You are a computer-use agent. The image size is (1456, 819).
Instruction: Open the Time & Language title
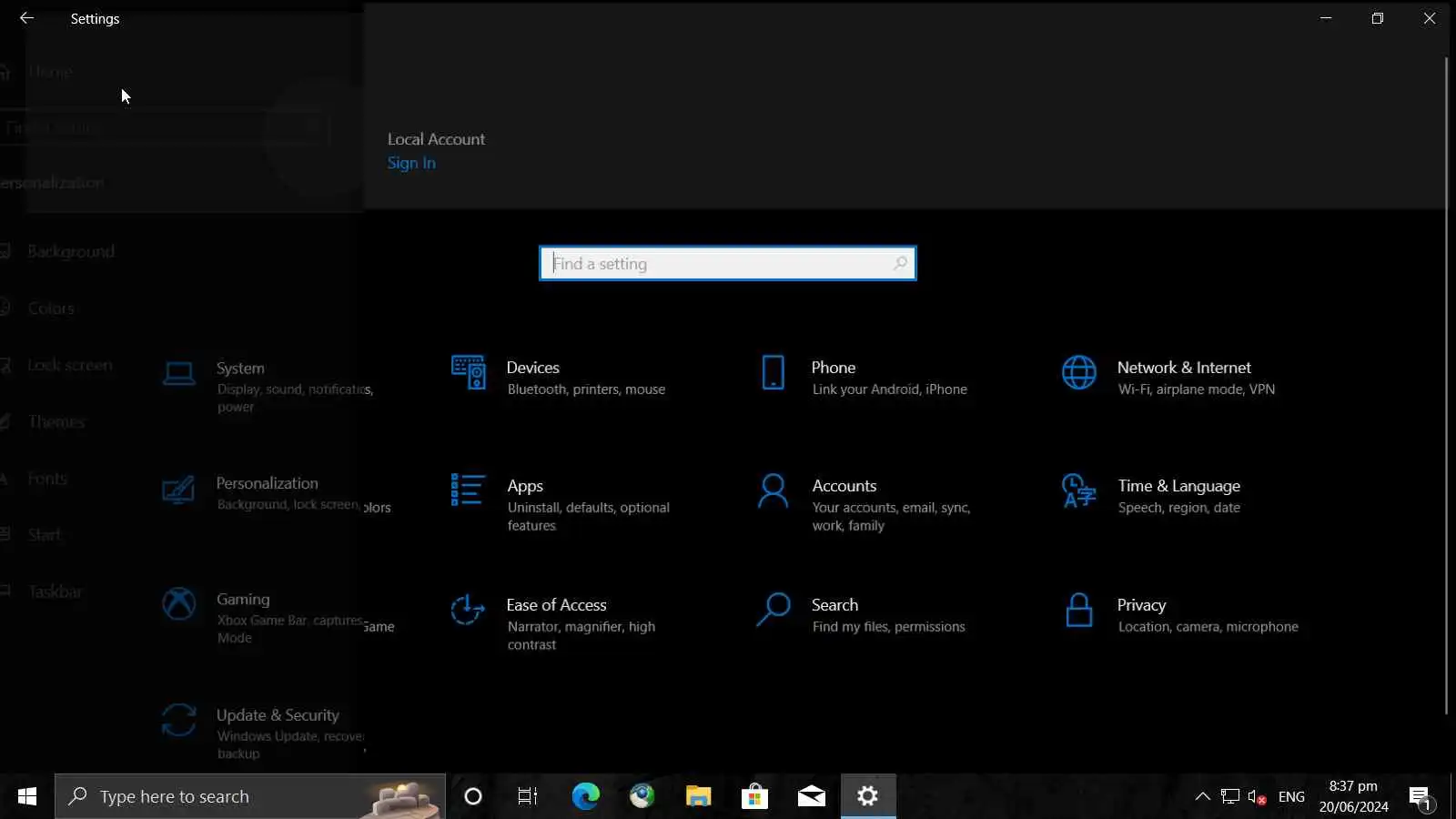(x=1179, y=486)
